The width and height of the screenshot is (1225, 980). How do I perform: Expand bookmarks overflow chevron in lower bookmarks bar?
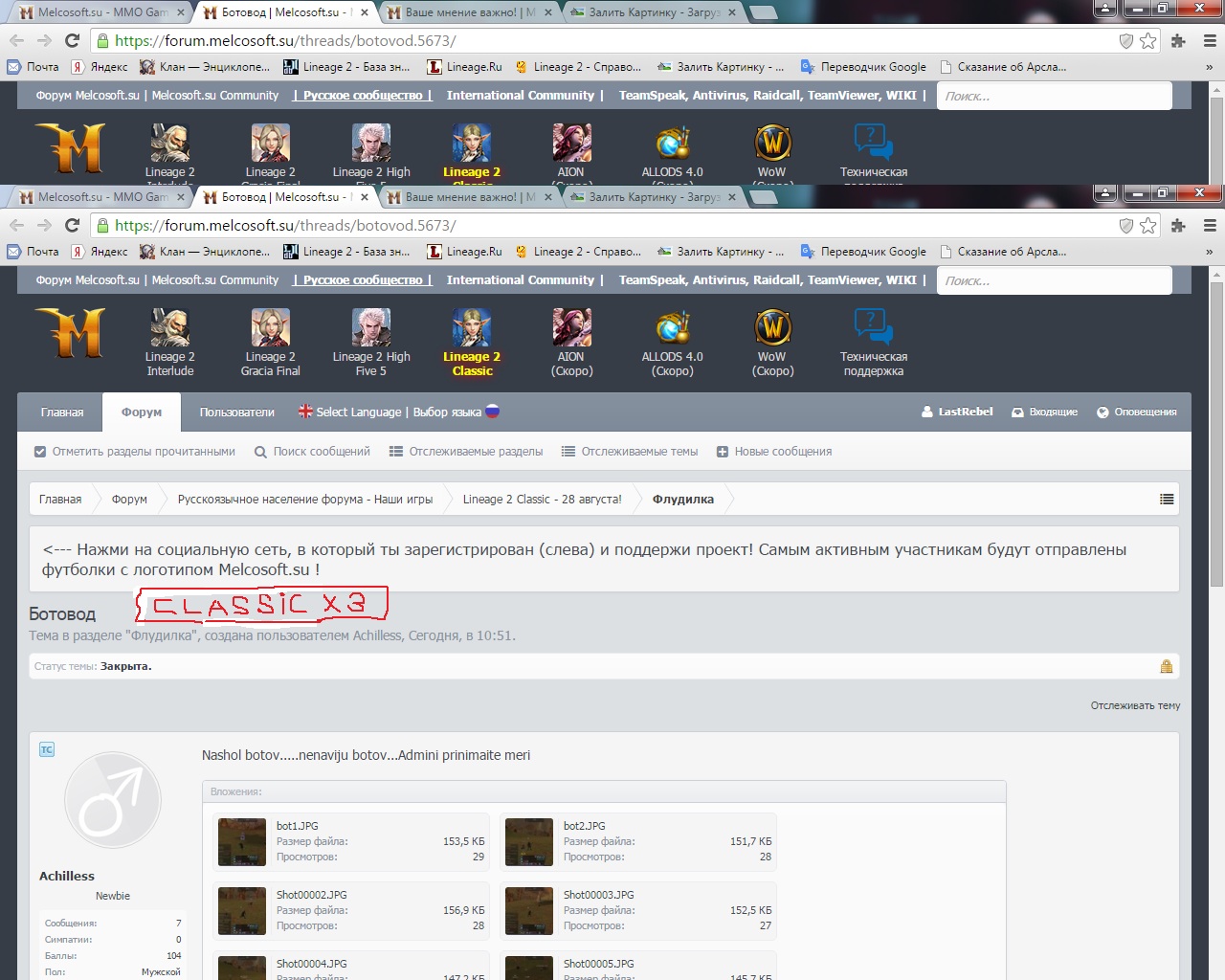1209,252
